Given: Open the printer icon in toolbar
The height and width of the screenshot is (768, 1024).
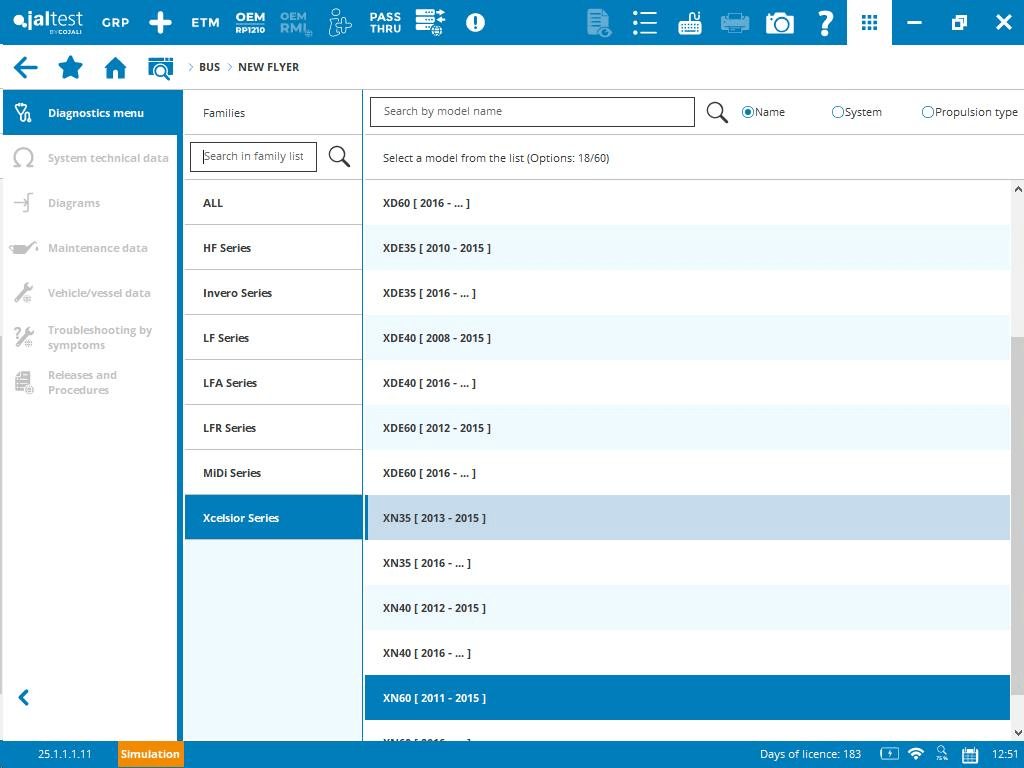Looking at the screenshot, I should [735, 22].
